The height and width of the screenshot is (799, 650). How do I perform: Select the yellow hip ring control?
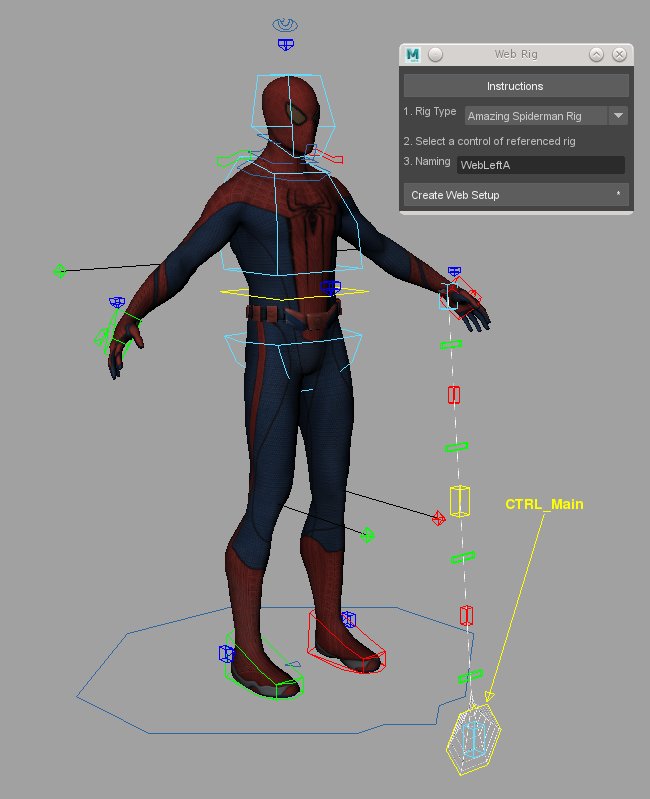click(x=294, y=293)
